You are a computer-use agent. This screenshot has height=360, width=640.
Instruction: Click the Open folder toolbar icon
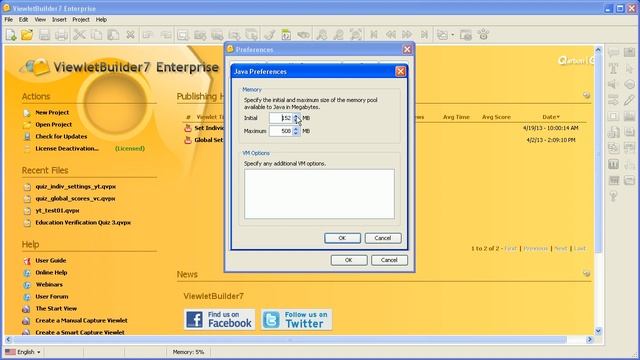pos(27,35)
